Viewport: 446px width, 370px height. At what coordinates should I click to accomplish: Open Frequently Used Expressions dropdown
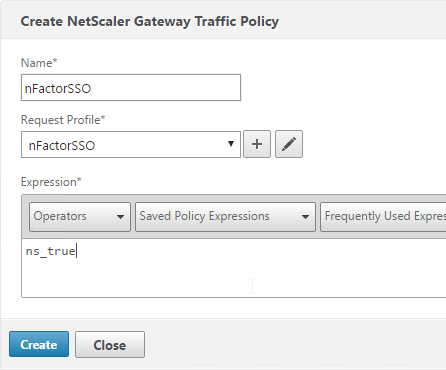(383, 217)
